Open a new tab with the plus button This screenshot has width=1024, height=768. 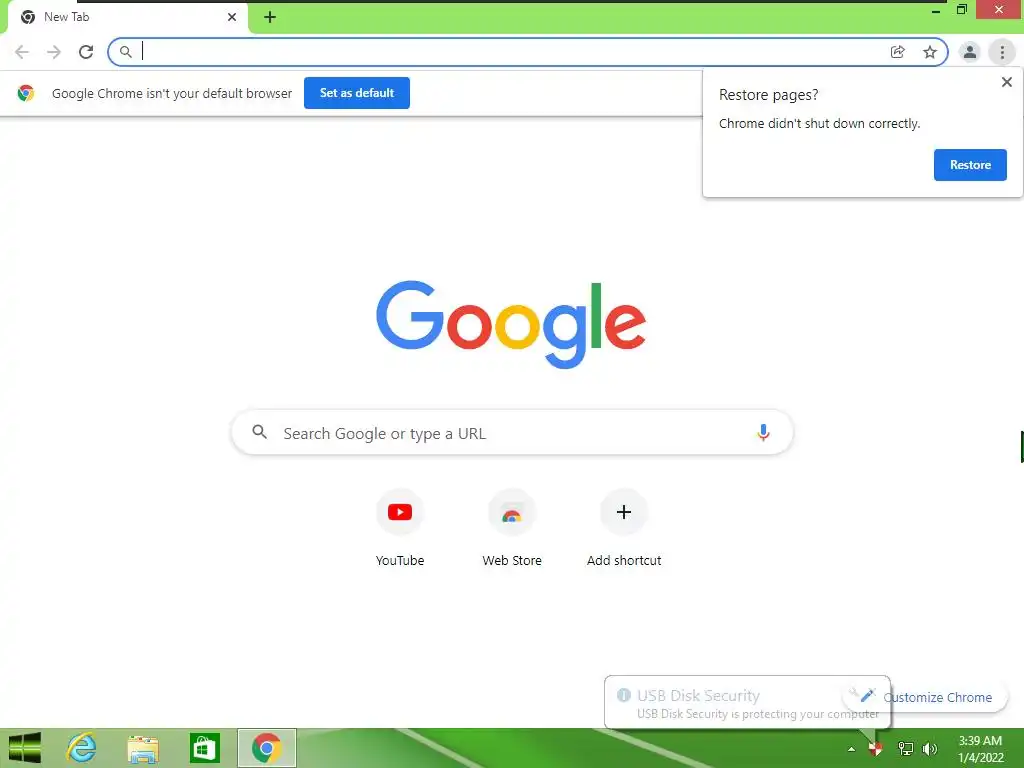click(270, 18)
